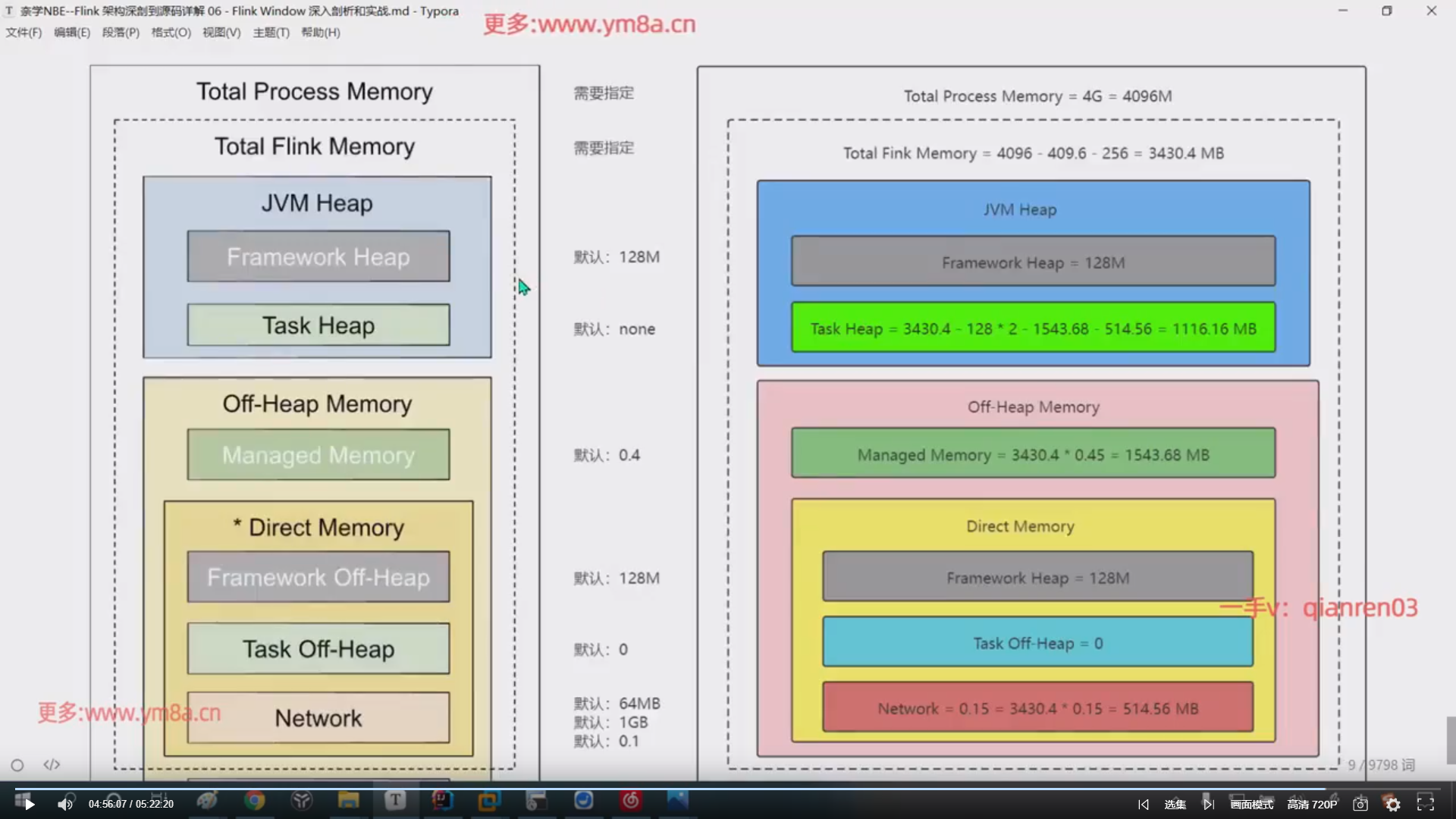Image resolution: width=1456 pixels, height=819 pixels.
Task: Mute the video volume speaker icon
Action: coord(65,804)
